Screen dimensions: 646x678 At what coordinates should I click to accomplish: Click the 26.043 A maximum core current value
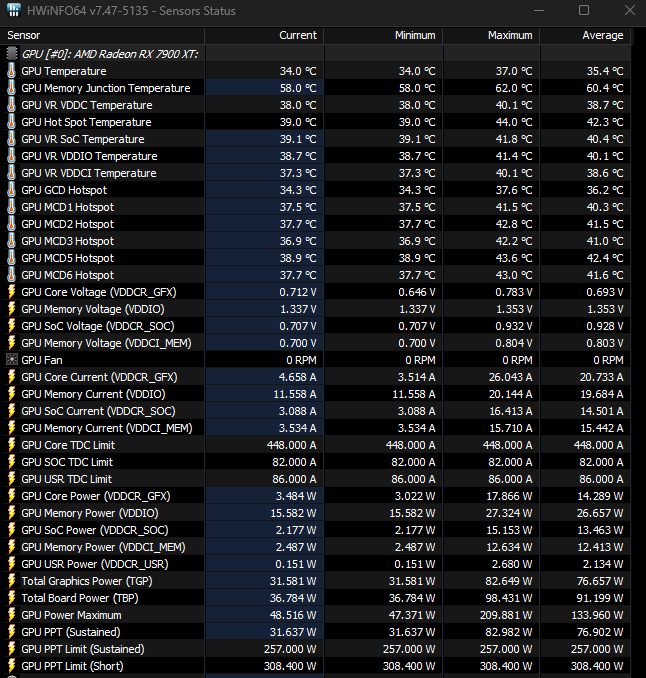(511, 377)
